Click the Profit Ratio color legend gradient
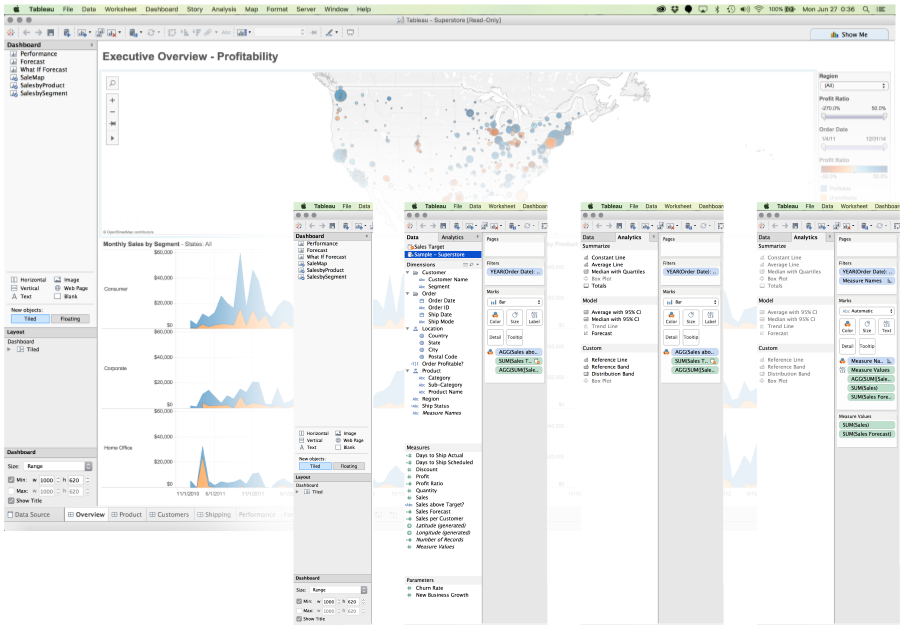 click(854, 169)
